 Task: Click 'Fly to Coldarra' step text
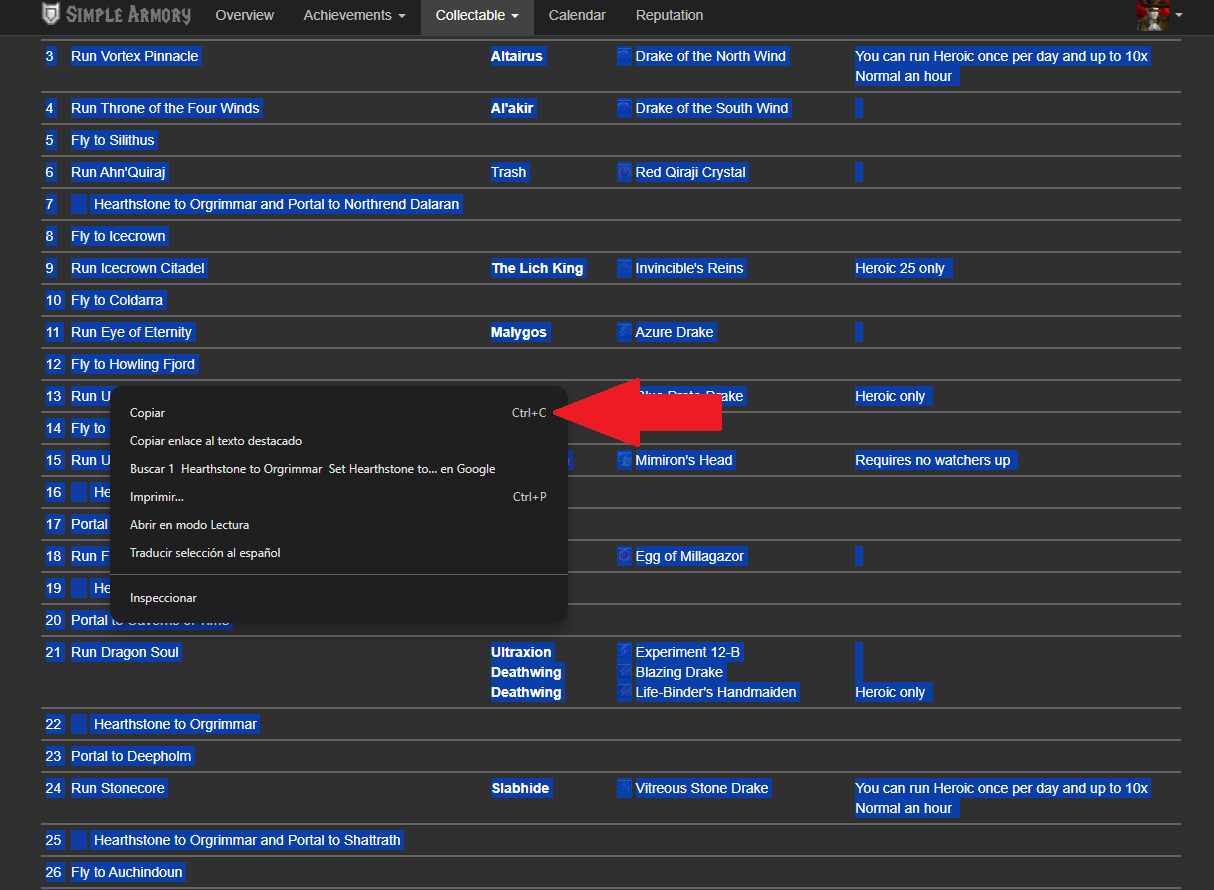point(117,300)
